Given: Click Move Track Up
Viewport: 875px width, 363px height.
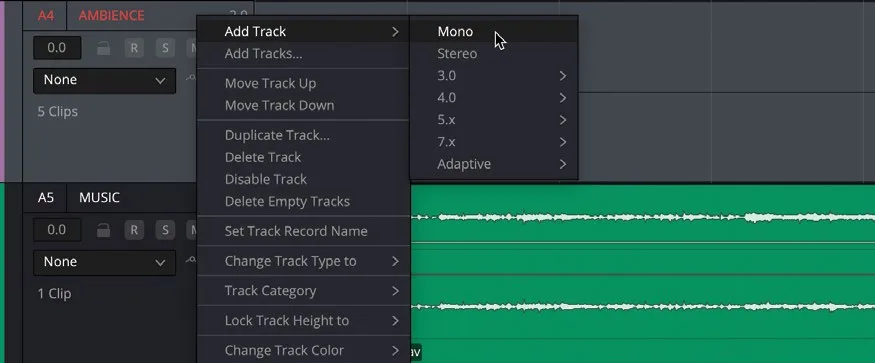Looking at the screenshot, I should tap(304, 83).
